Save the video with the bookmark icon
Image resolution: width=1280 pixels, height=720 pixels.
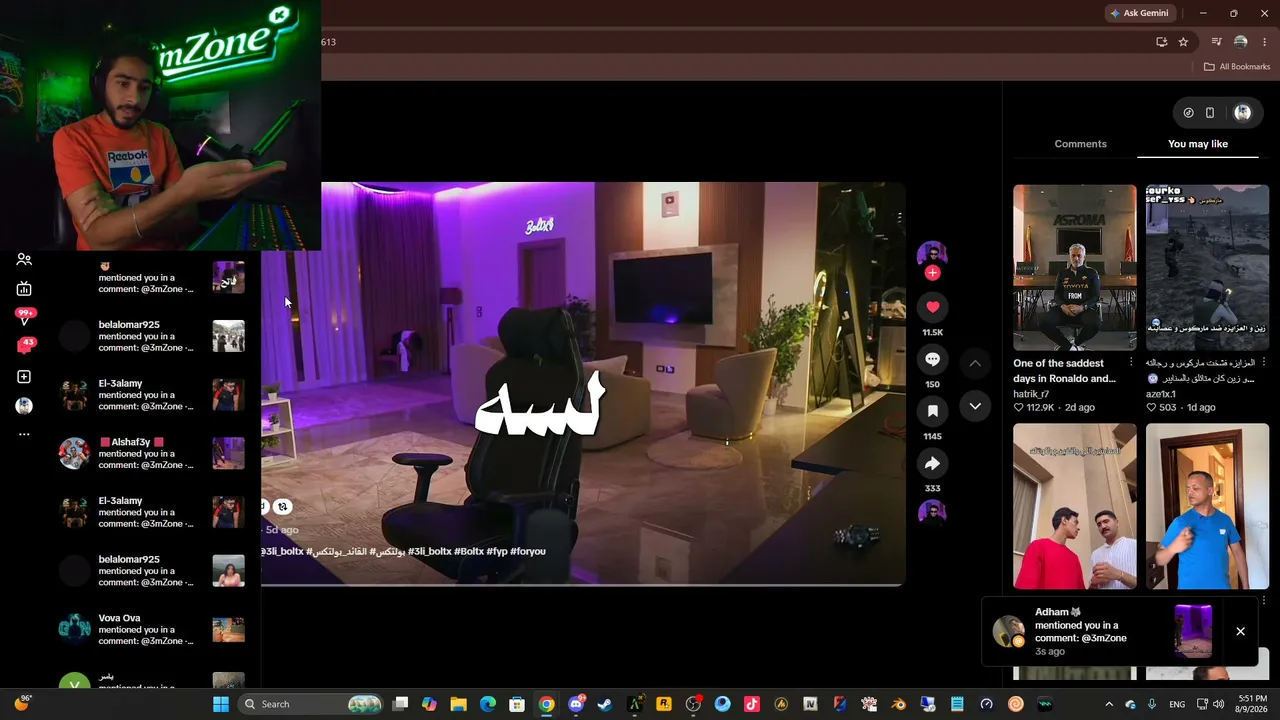click(932, 411)
